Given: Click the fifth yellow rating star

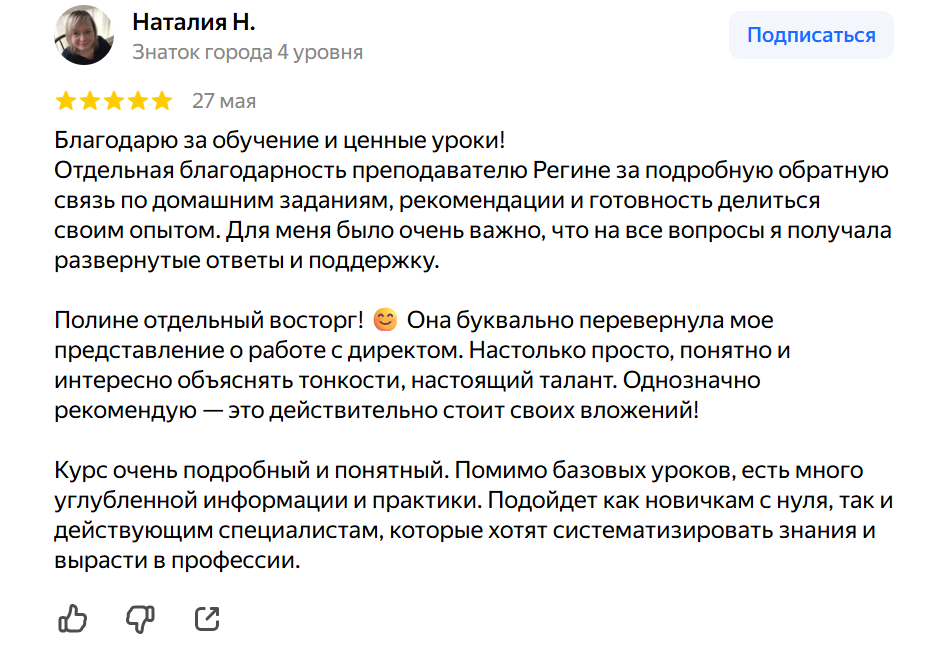Looking at the screenshot, I should point(162,101).
